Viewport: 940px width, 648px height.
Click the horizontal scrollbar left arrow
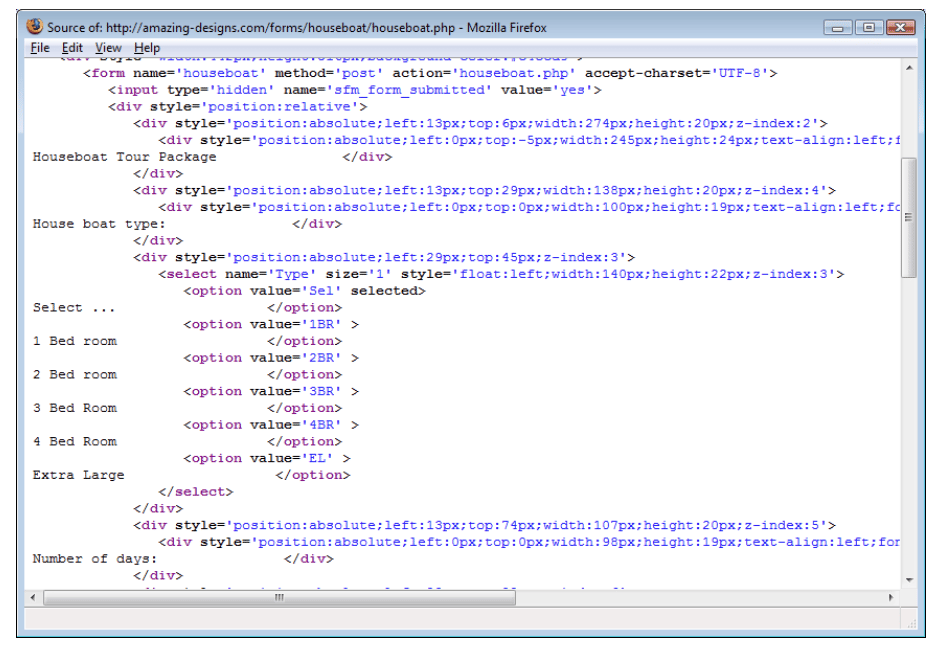point(33,598)
